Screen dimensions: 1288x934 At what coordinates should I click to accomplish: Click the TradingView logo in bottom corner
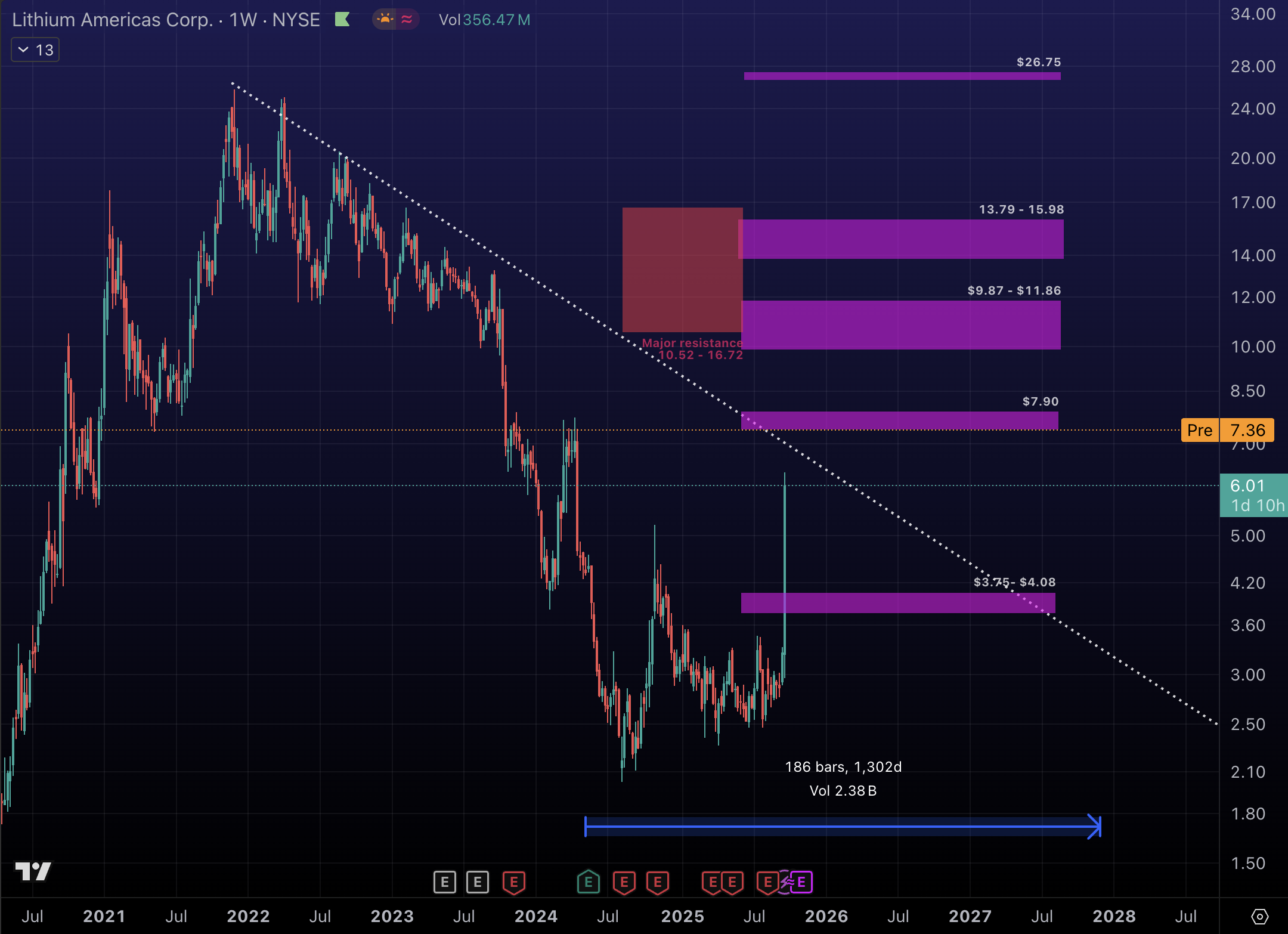(x=33, y=871)
